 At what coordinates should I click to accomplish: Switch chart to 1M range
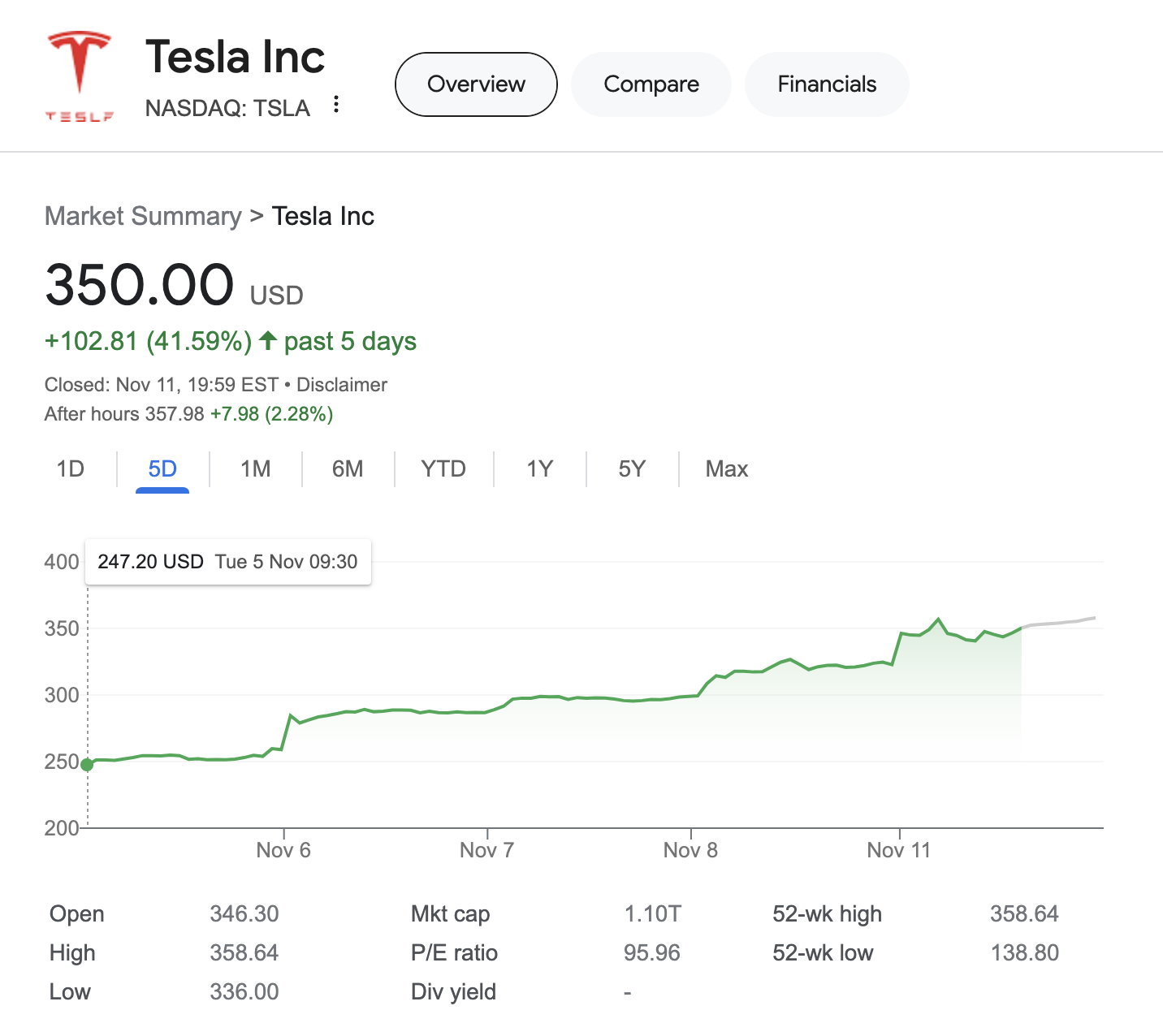click(x=256, y=469)
